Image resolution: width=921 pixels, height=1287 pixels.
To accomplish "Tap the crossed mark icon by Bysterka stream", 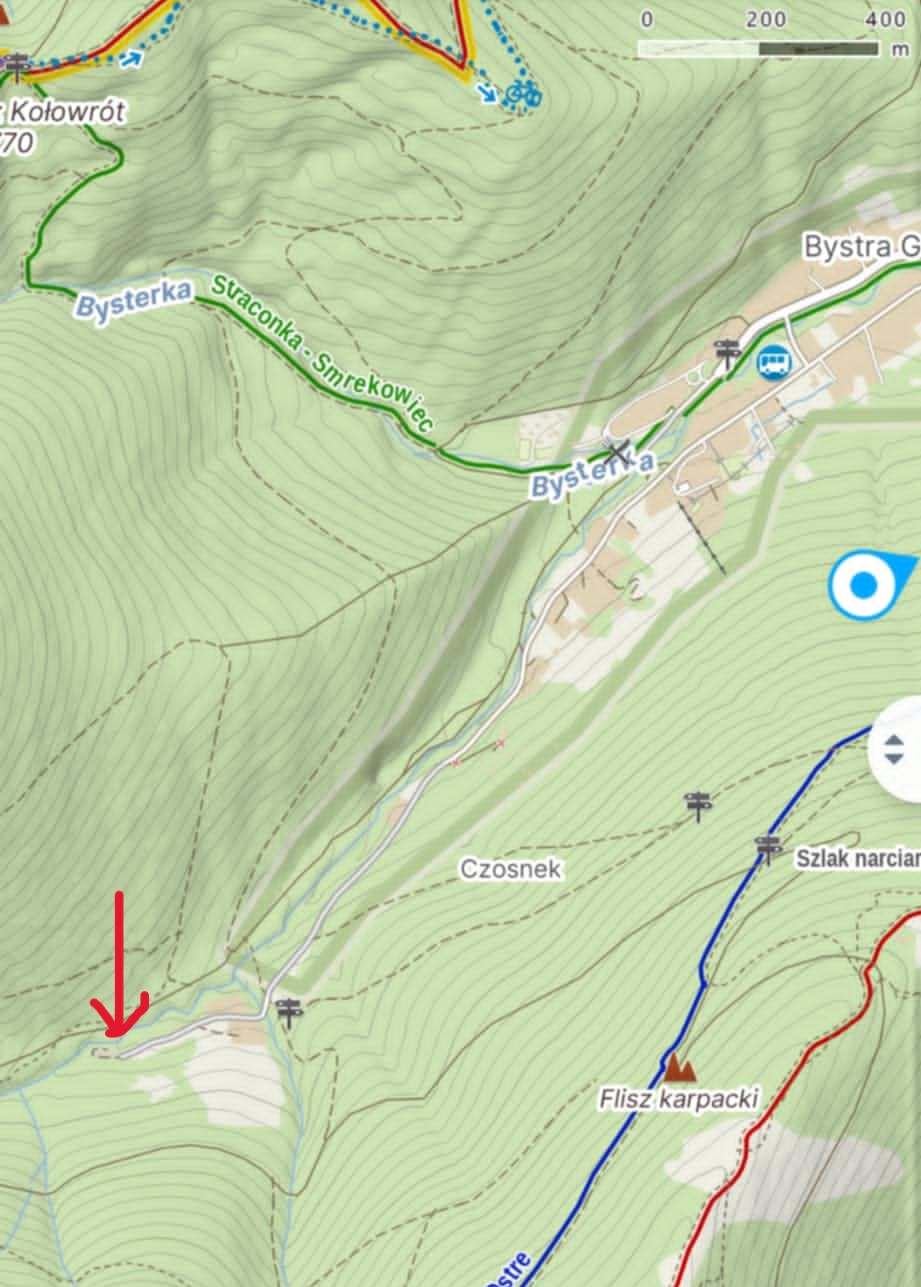I will (619, 452).
